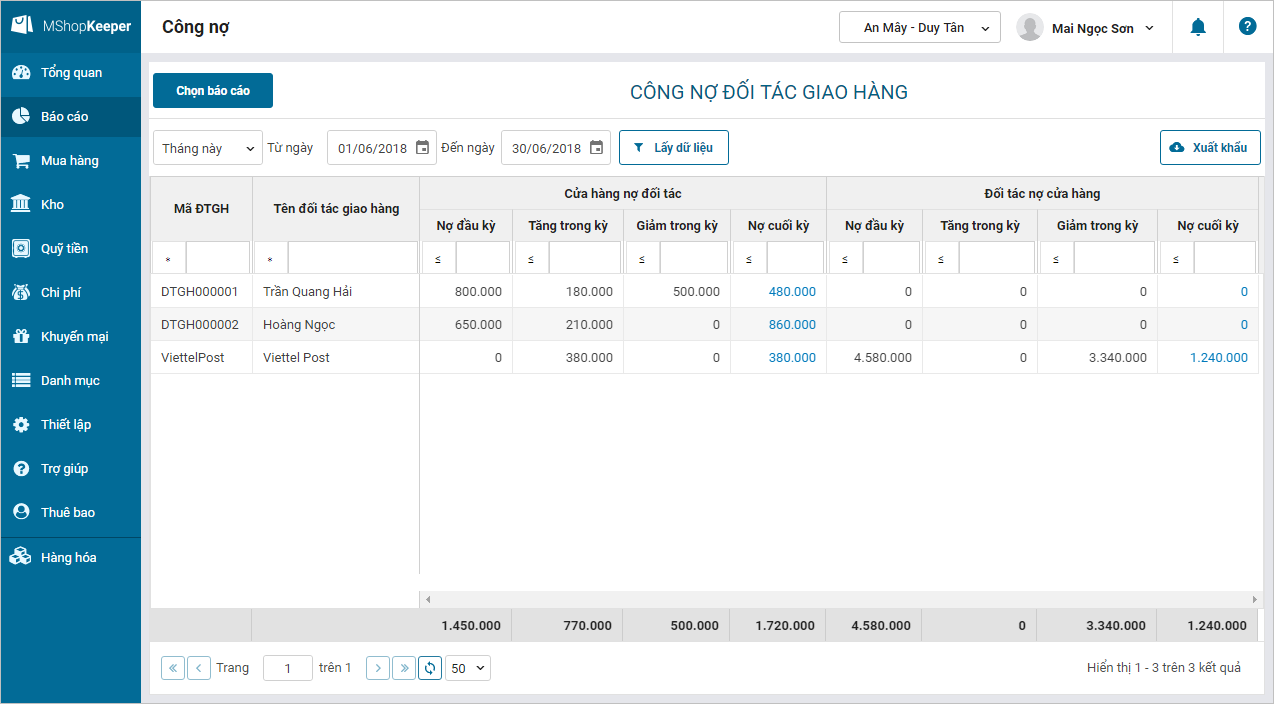
Task: Select Thiết lập in the sidebar
Action: 71,425
